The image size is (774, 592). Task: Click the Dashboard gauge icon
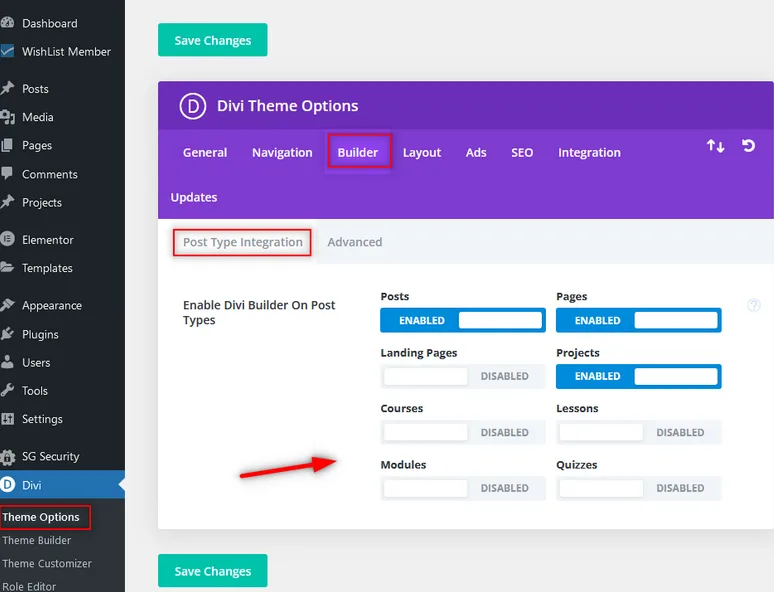[7, 23]
